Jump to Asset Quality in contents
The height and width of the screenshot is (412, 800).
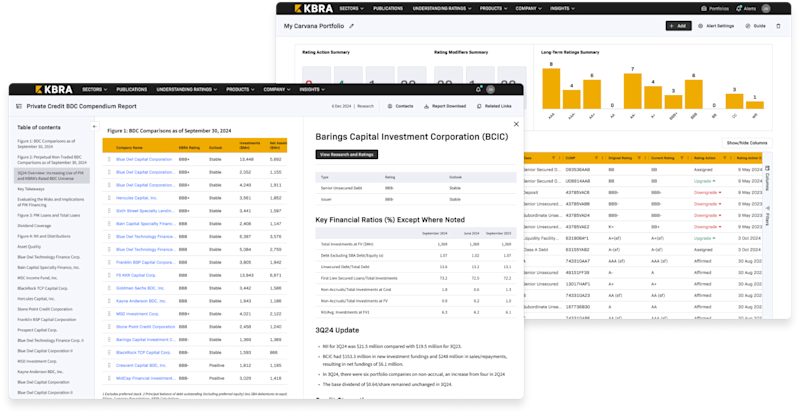(x=27, y=246)
